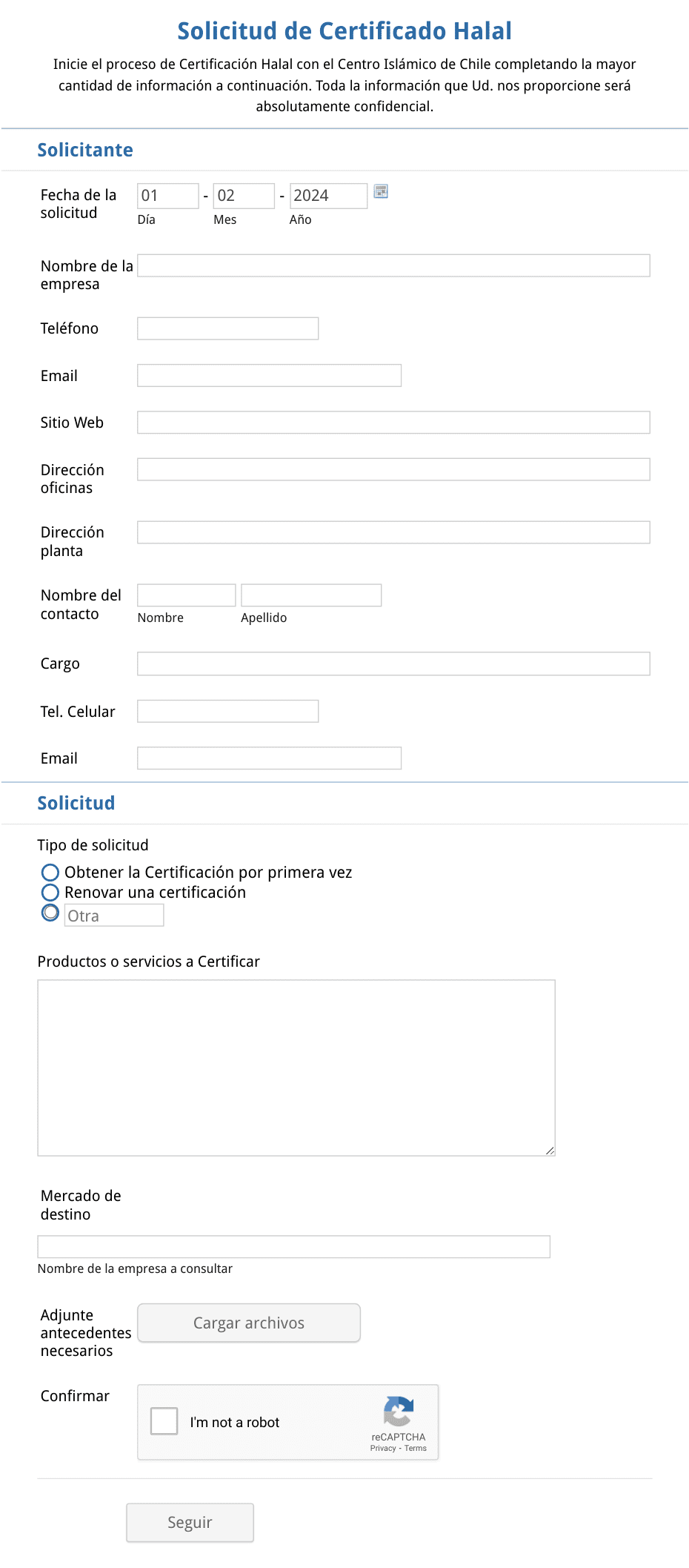Image resolution: width=689 pixels, height=1568 pixels.
Task: Click the Cargar archivos upload button
Action: click(x=249, y=1323)
